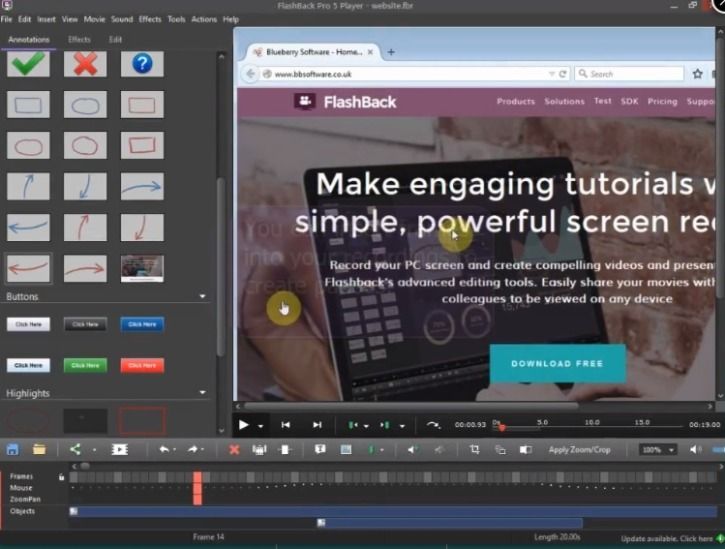Click the playback looping arrow icon
The height and width of the screenshot is (549, 725).
pos(433,425)
